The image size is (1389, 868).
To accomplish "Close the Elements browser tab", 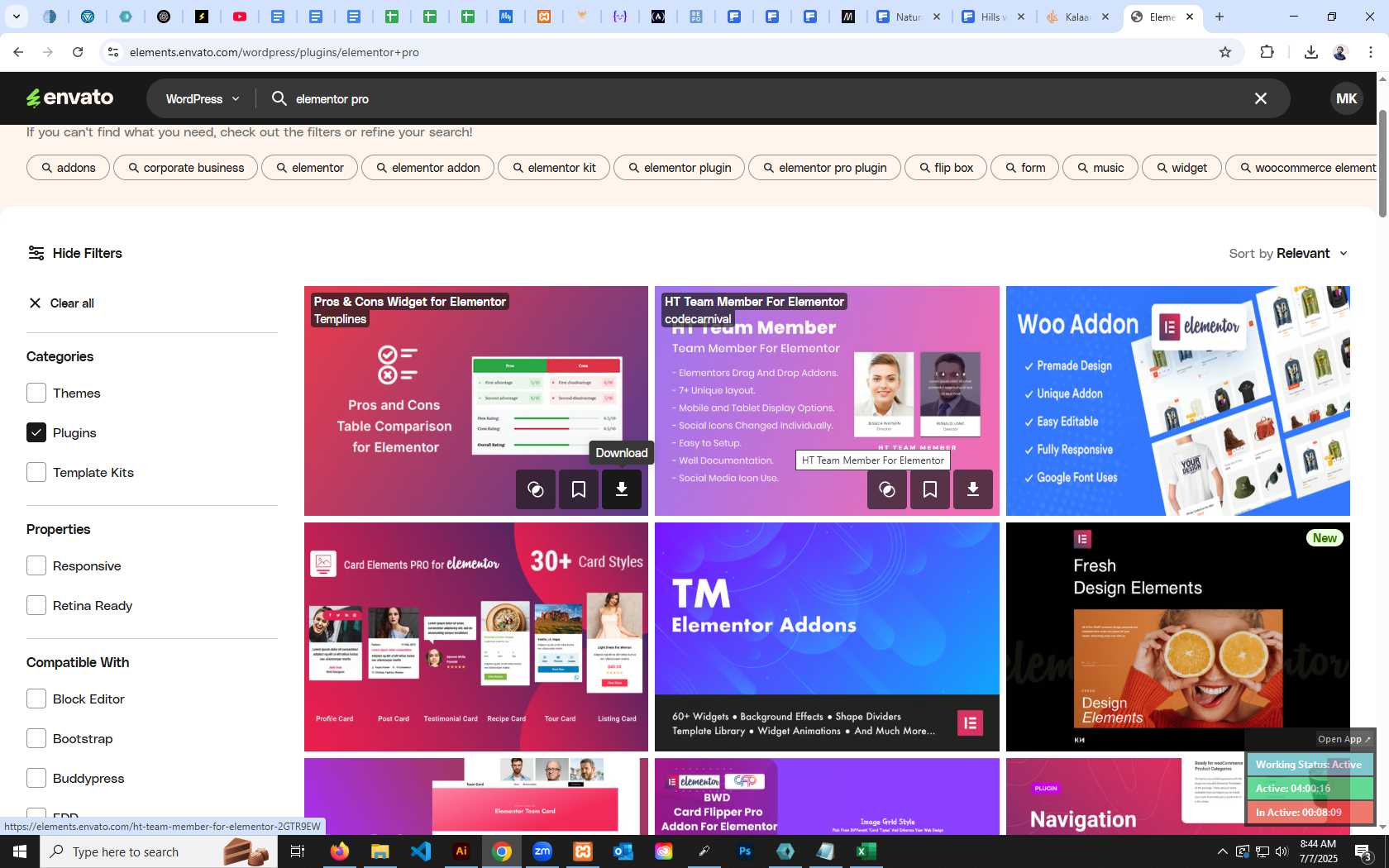I will (1190, 17).
